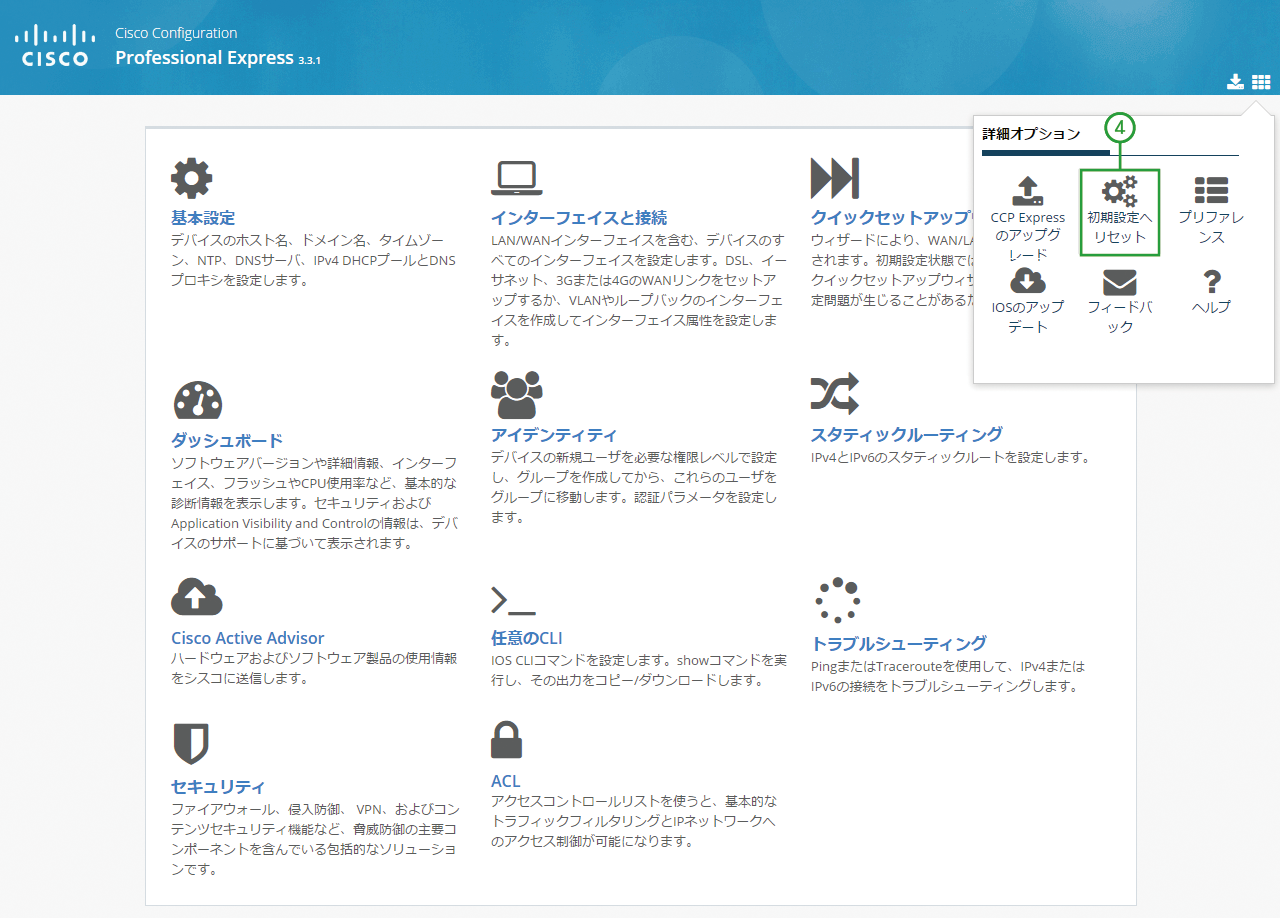Screen dimensions: 1280x918
Task: Open the インターフェイスと接続 link
Action: (579, 218)
